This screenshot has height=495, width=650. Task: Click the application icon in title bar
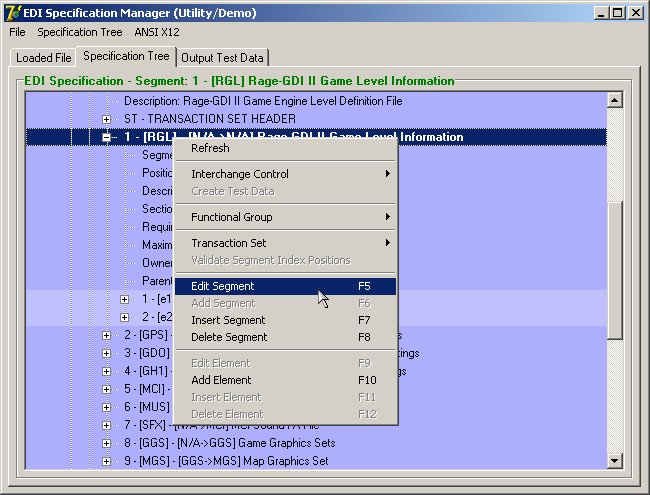pos(12,13)
